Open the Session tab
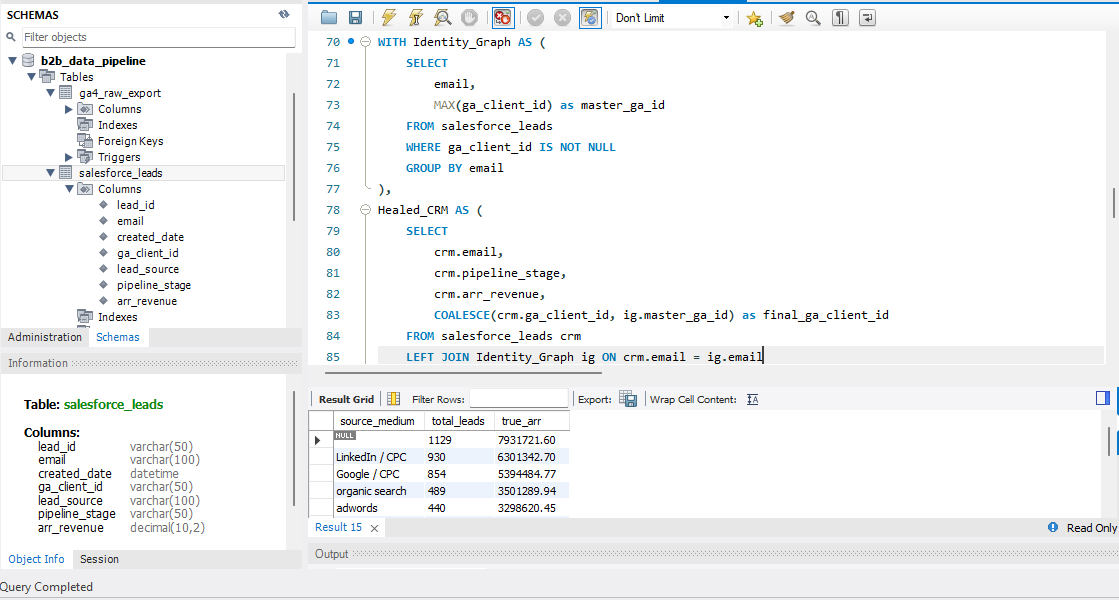The image size is (1119, 600). coord(99,559)
